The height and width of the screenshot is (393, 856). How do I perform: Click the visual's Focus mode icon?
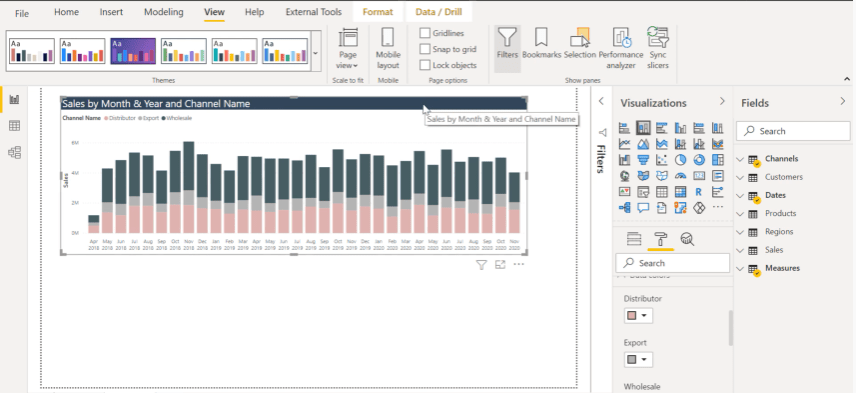tap(500, 265)
